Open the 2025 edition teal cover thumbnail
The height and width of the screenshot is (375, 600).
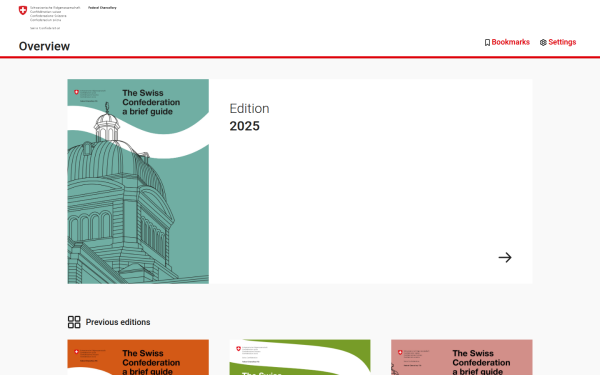coord(138,181)
